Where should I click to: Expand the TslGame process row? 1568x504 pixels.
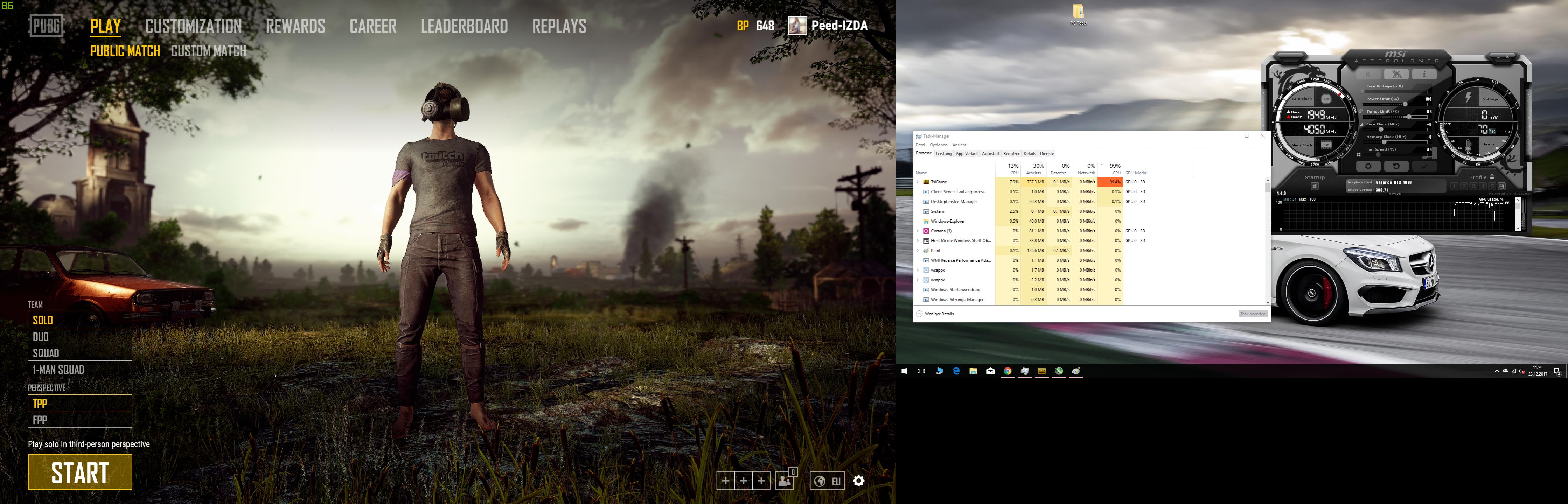[918, 182]
